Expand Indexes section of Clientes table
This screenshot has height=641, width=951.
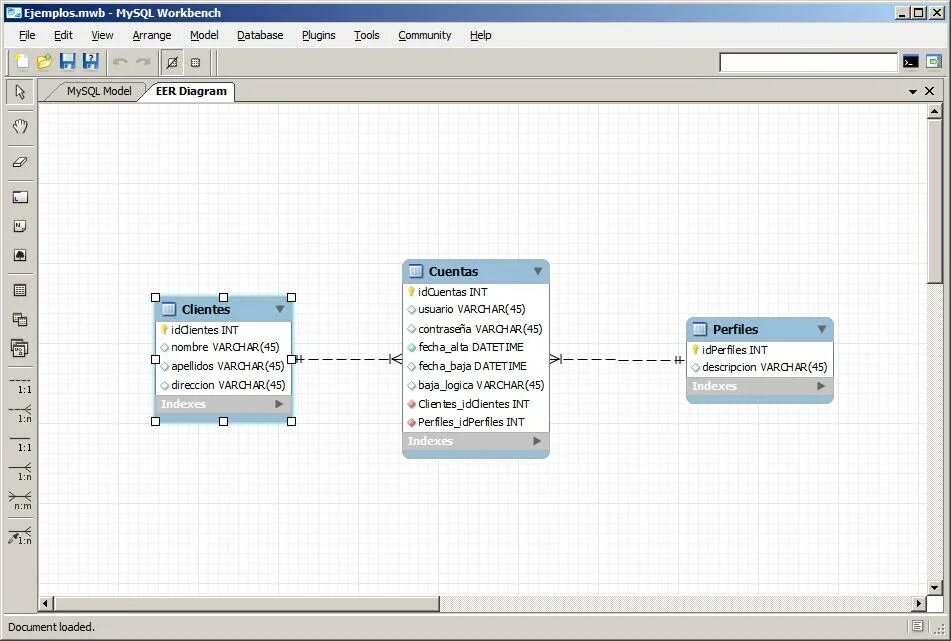pos(279,404)
